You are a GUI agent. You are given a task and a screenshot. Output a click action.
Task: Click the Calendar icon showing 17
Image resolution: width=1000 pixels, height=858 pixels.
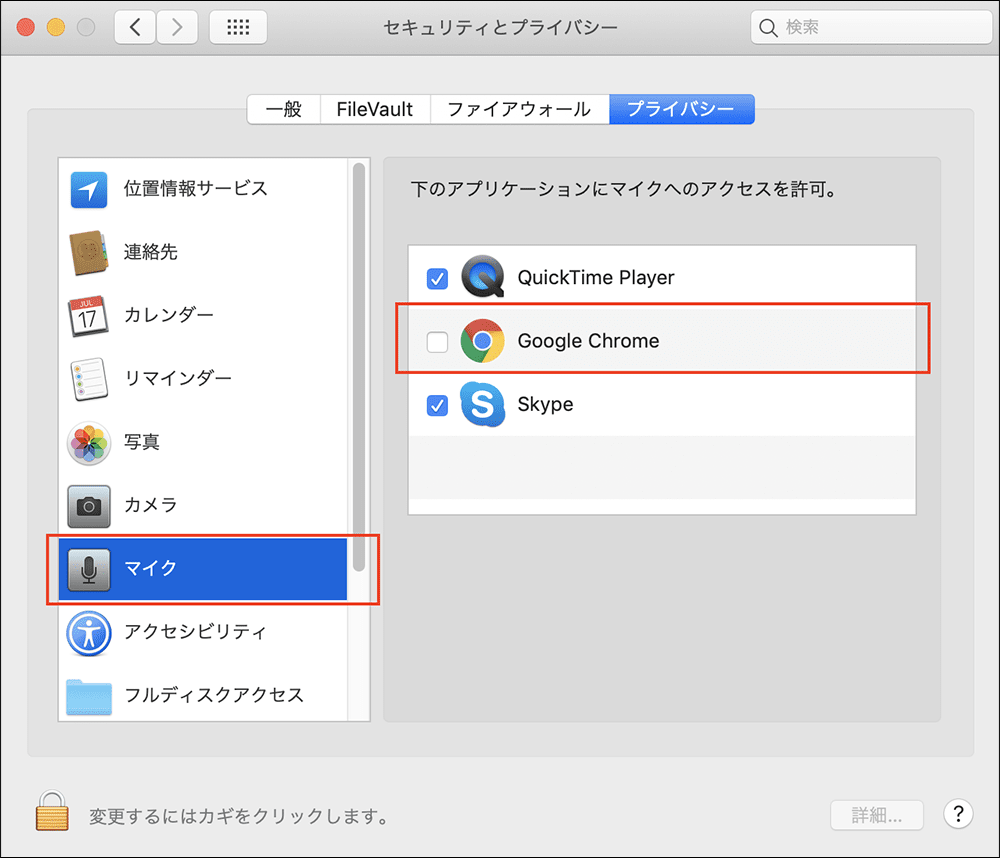pyautogui.click(x=89, y=316)
